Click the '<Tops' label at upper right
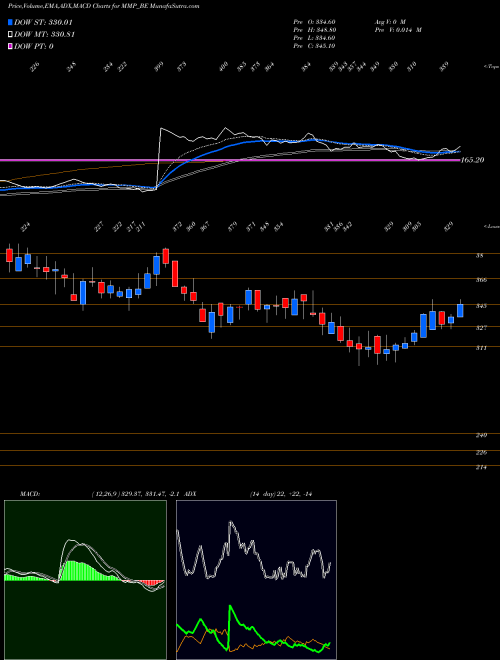500x660 pixels. 491,67
